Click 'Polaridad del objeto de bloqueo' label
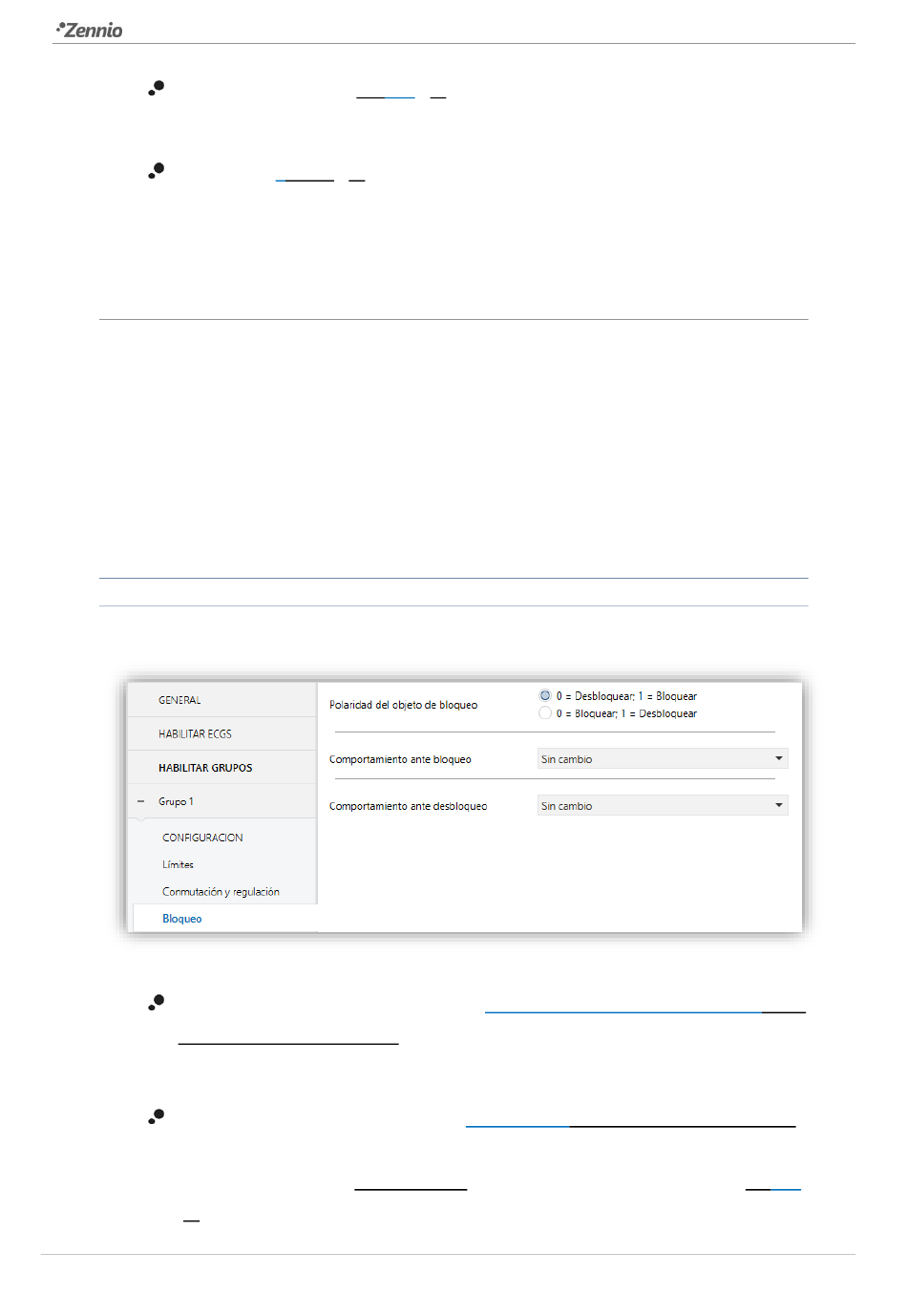907x1316 pixels. (403, 705)
